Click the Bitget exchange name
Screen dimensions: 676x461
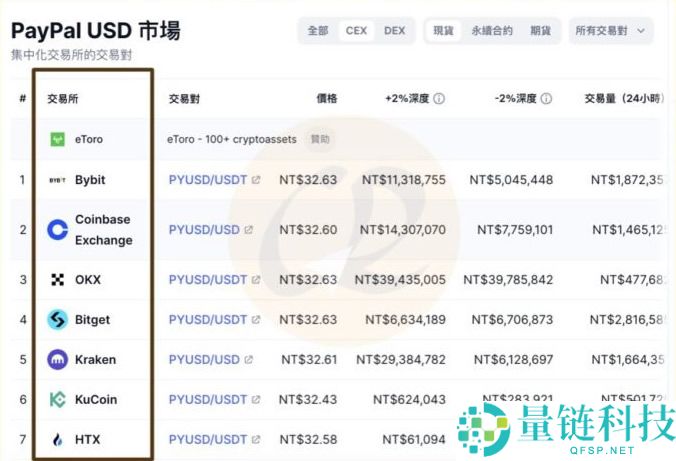[92, 320]
